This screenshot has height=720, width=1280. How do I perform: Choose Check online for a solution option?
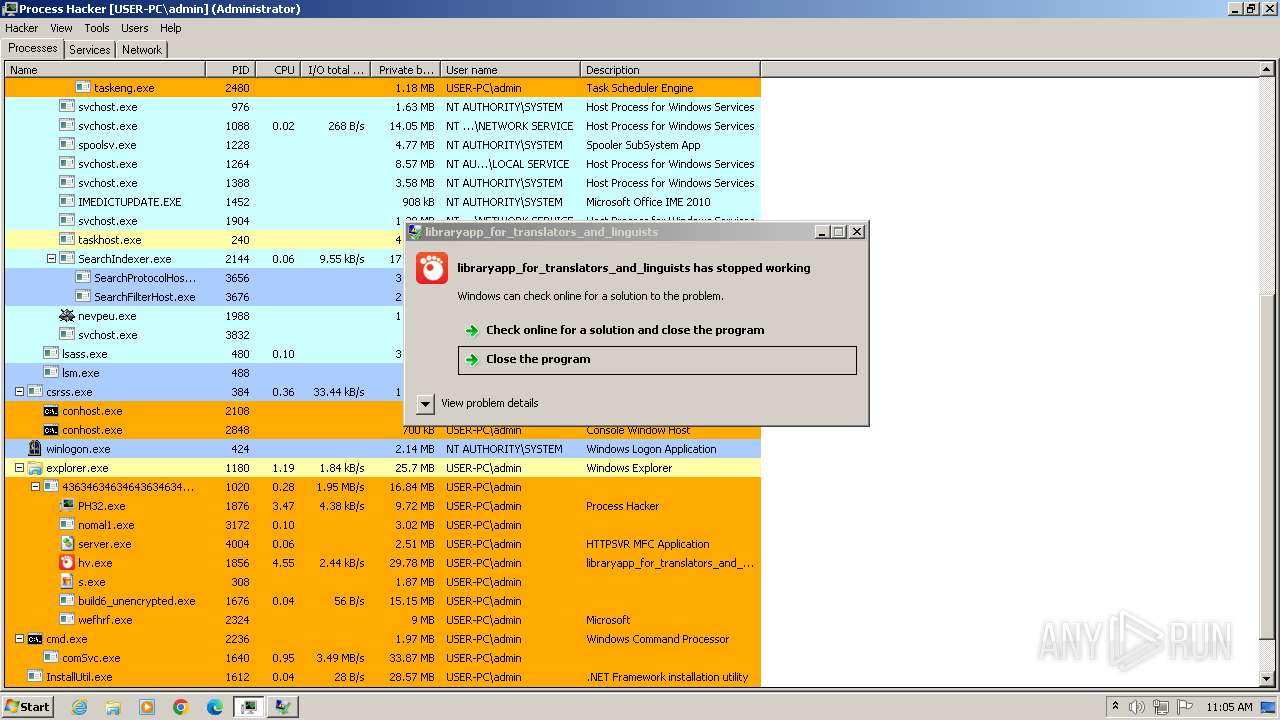point(657,330)
